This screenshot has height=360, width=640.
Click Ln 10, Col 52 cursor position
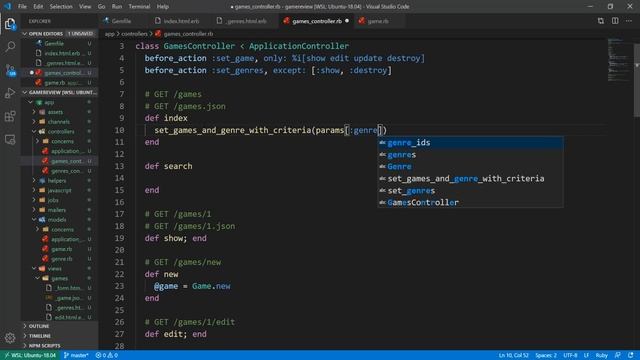[513, 355]
